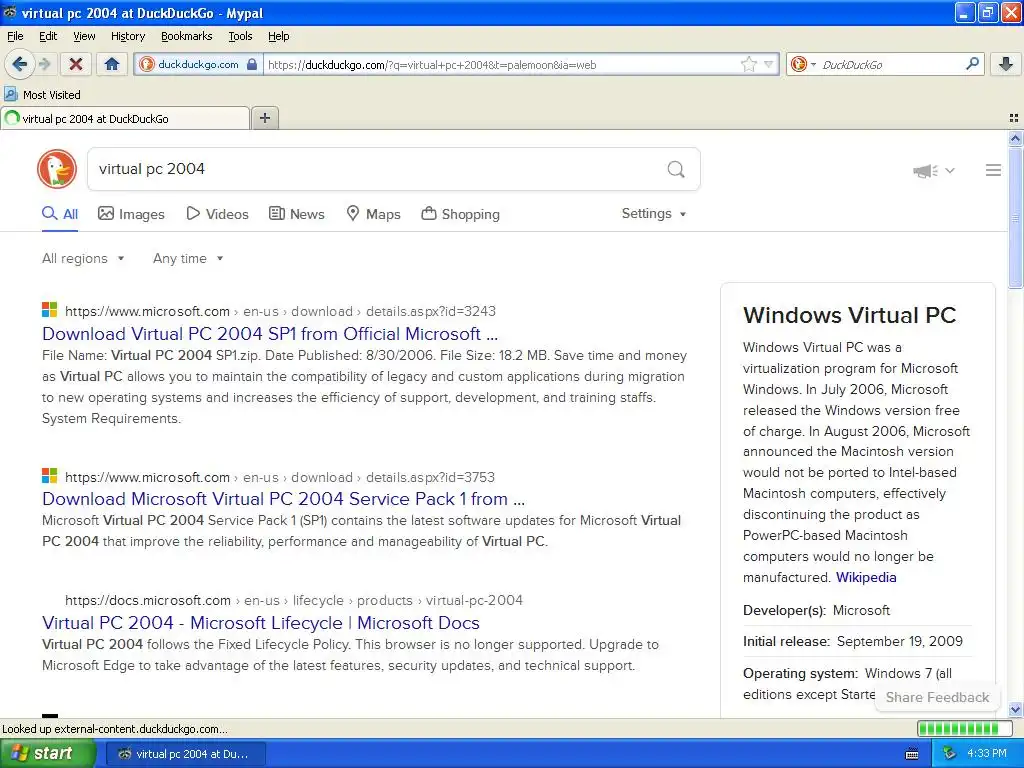Show all tabs list button

click(1014, 118)
